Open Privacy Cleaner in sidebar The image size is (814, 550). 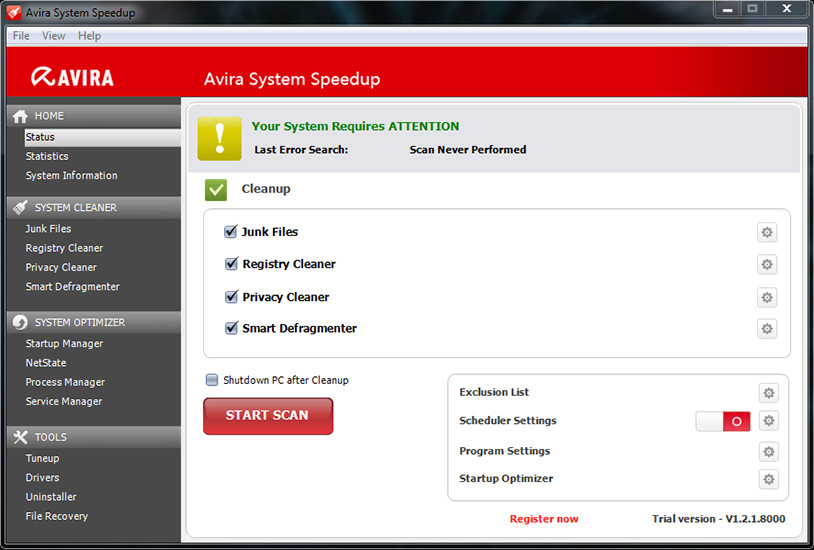61,267
